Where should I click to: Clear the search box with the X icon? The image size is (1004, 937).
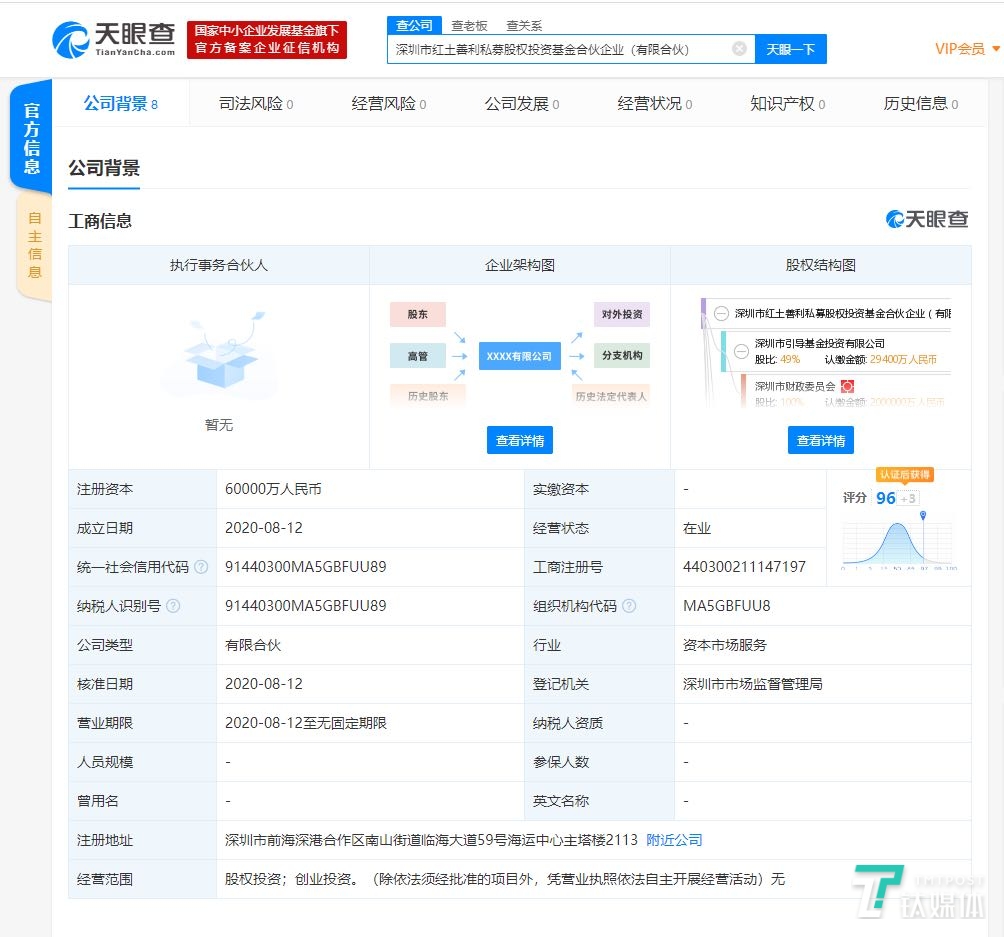click(x=739, y=48)
